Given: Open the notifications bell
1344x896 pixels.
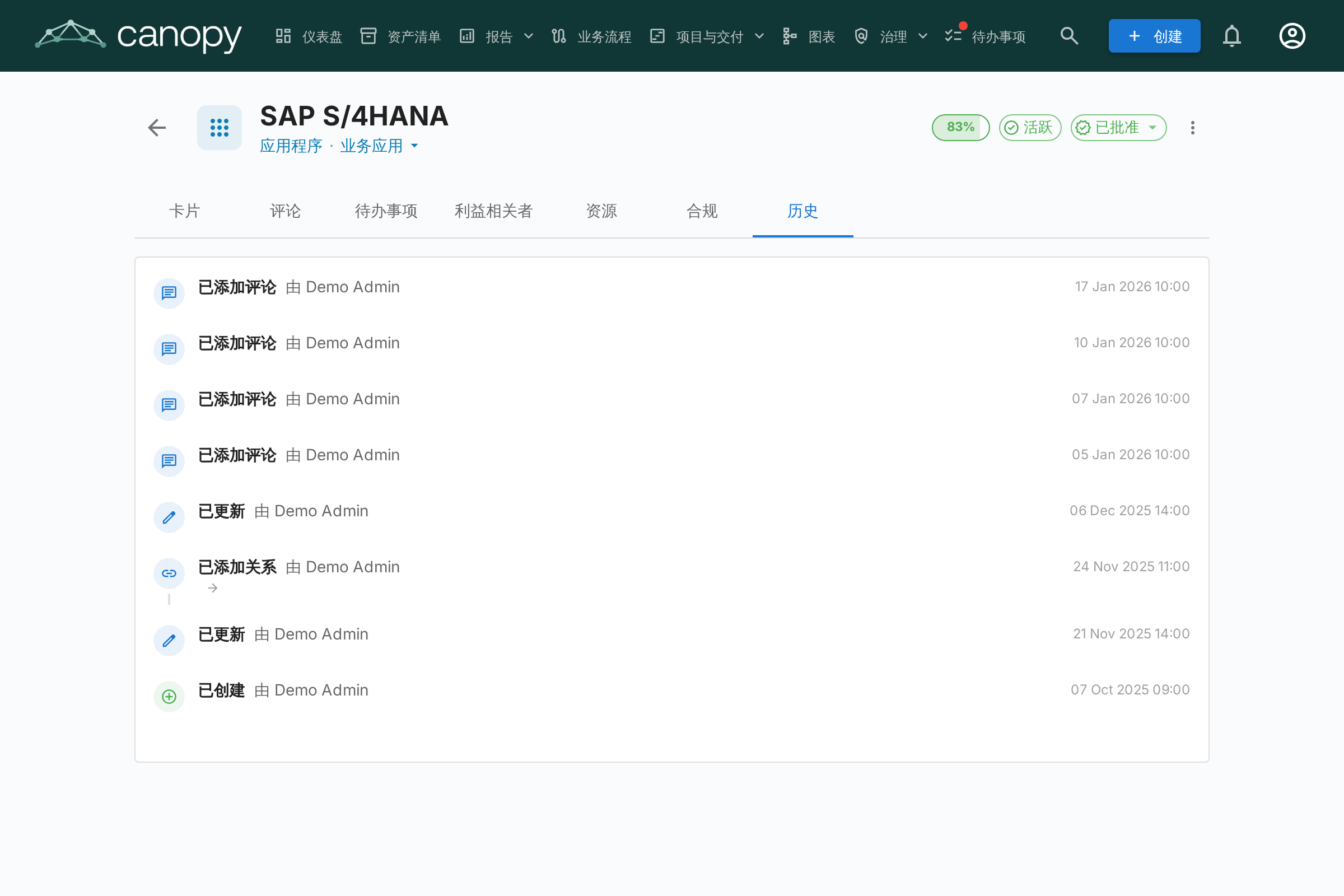Looking at the screenshot, I should point(1232,36).
